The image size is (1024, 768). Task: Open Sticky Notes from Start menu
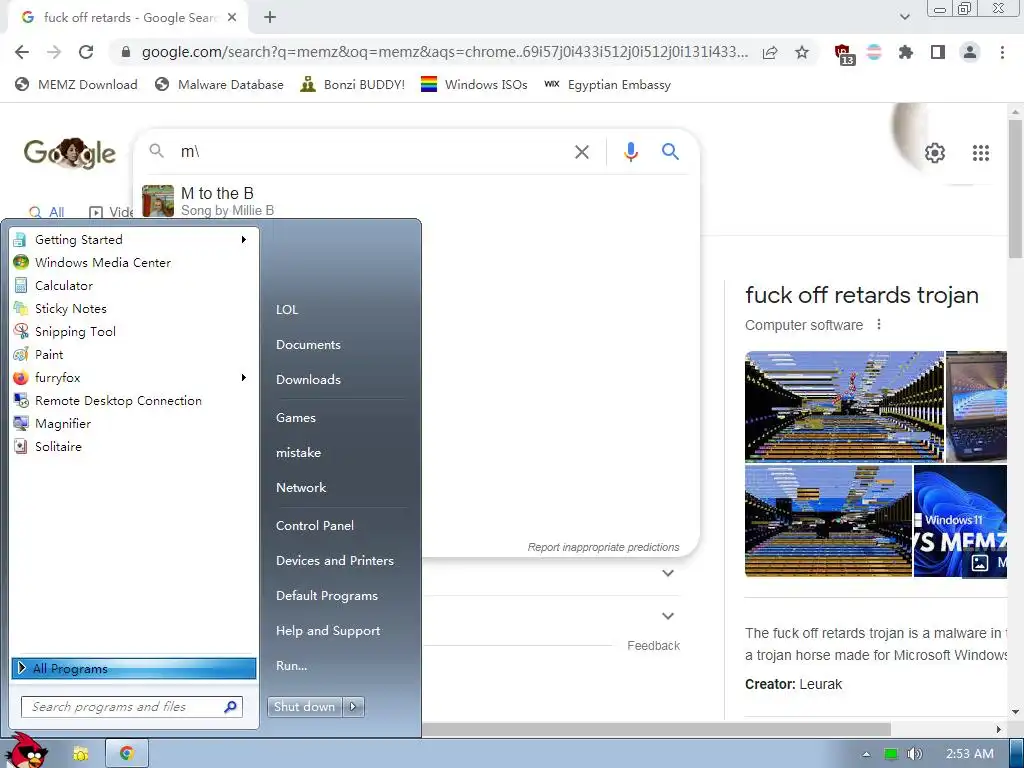click(x=133, y=308)
